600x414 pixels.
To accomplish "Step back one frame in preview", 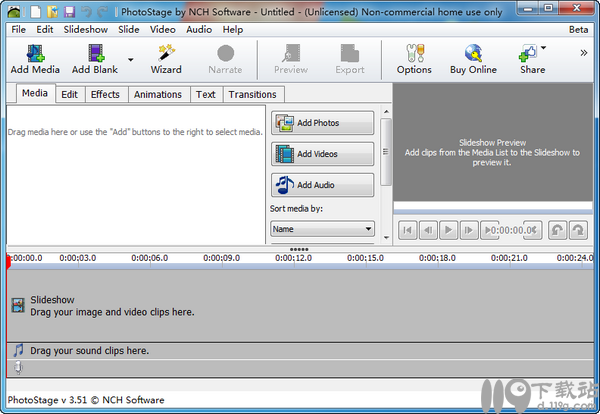I will click(428, 230).
